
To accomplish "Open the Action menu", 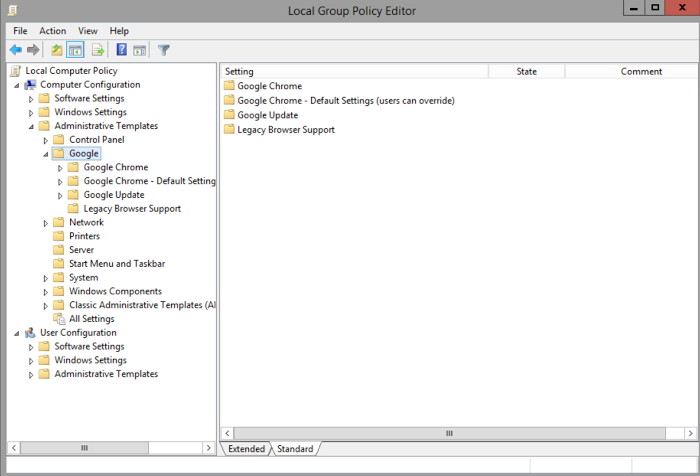I will 52,31.
